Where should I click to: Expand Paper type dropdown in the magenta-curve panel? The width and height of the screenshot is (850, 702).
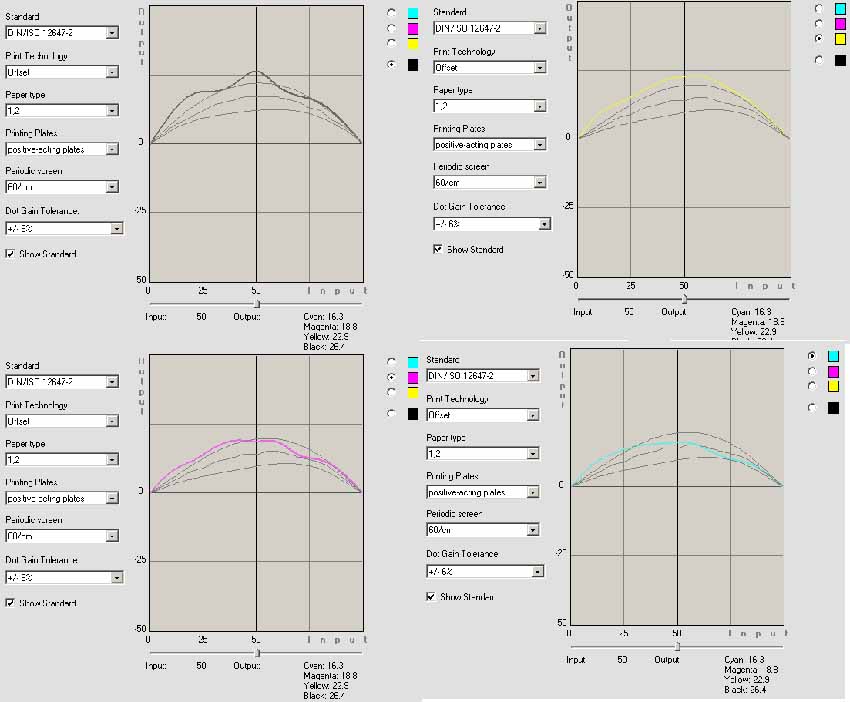[x=112, y=460]
